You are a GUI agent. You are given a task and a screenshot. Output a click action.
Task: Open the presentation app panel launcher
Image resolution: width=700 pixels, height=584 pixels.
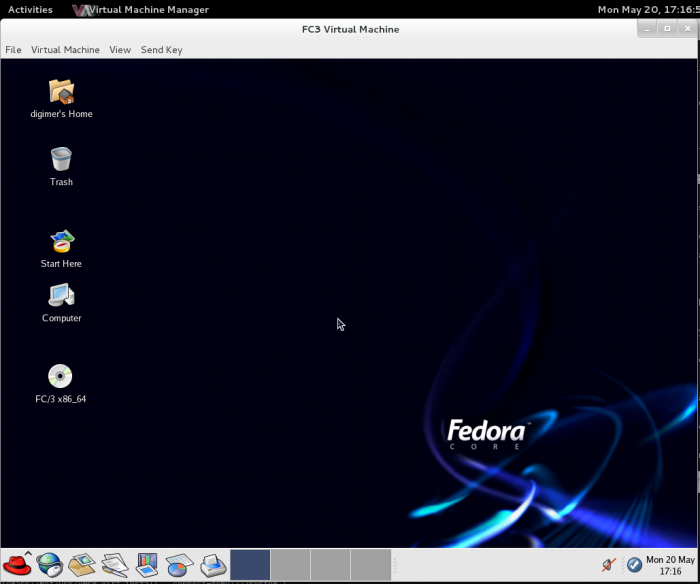(x=147, y=565)
